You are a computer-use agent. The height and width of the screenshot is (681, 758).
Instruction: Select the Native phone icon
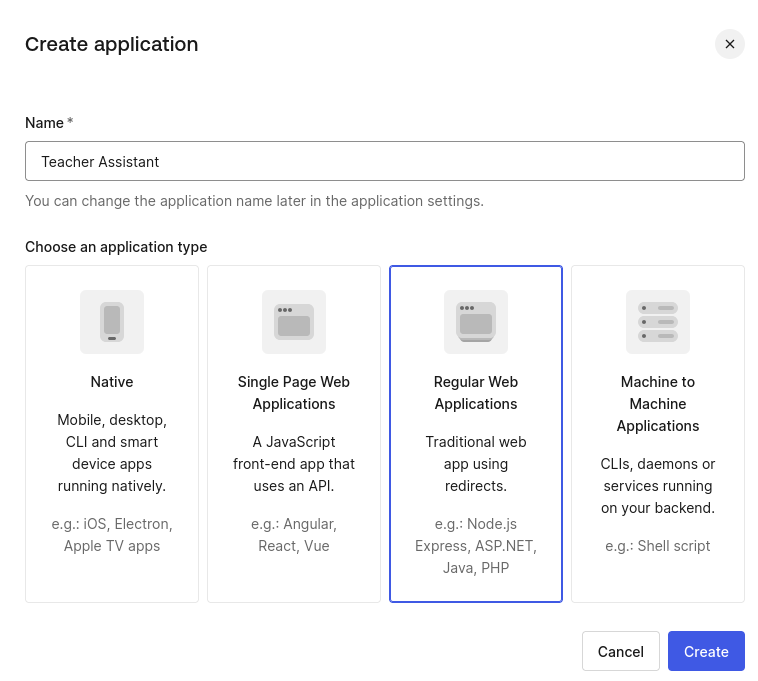tap(112, 322)
